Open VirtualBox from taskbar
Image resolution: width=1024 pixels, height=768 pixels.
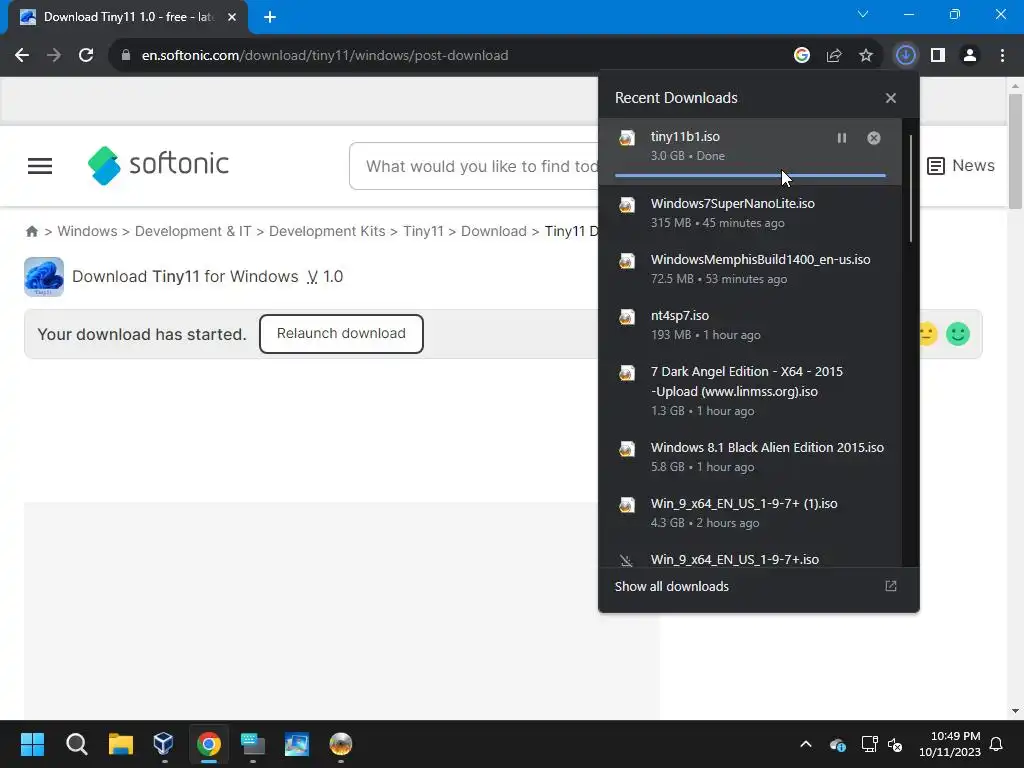(x=164, y=744)
